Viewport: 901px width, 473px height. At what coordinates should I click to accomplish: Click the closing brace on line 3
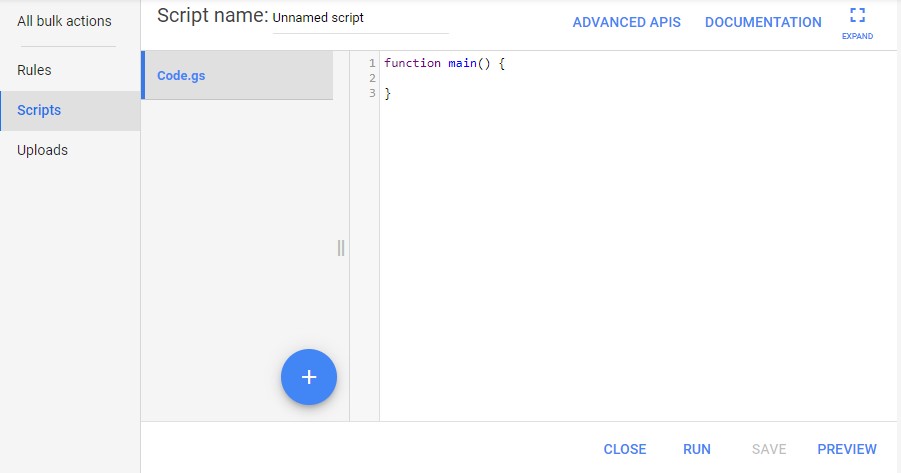point(387,93)
